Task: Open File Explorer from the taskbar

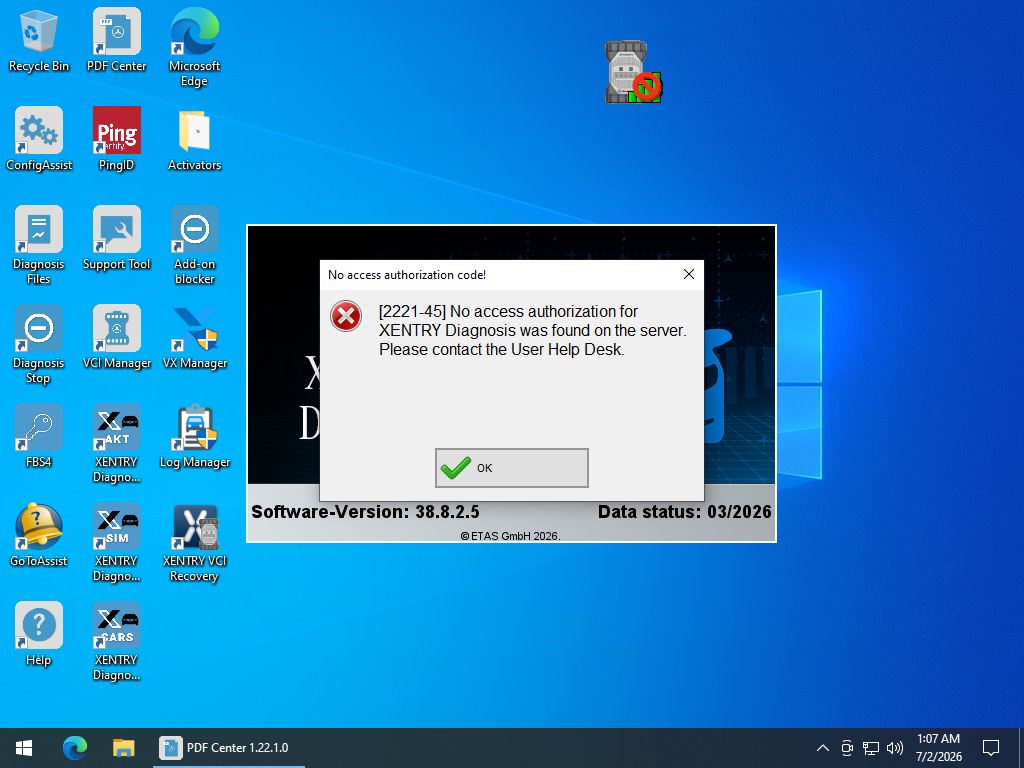Action: pyautogui.click(x=123, y=748)
